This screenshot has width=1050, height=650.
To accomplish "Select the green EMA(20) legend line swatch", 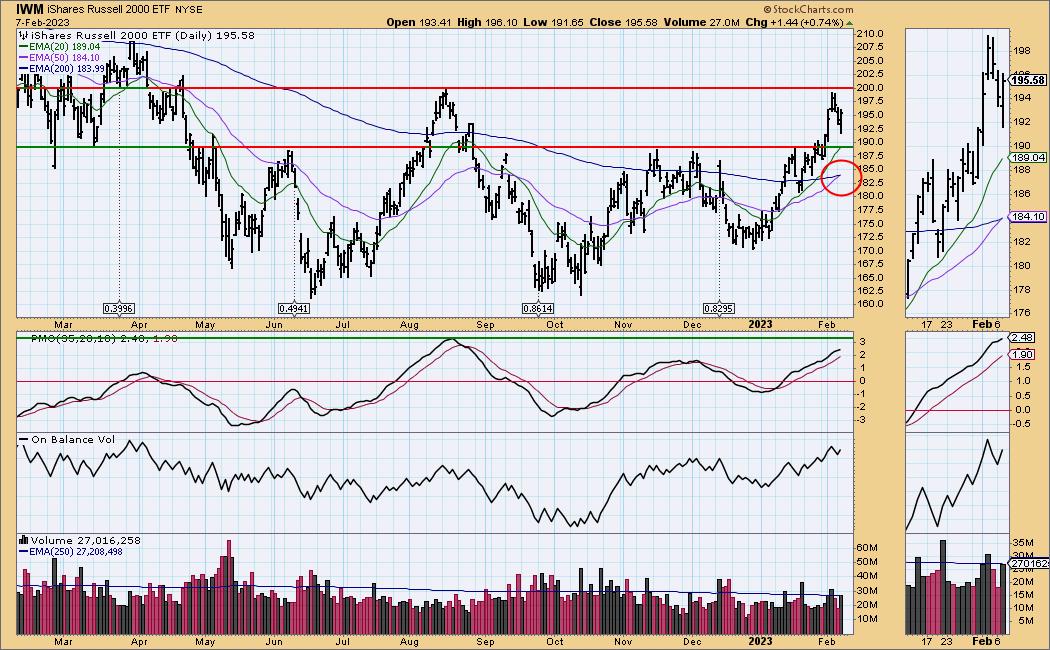I will point(23,47).
